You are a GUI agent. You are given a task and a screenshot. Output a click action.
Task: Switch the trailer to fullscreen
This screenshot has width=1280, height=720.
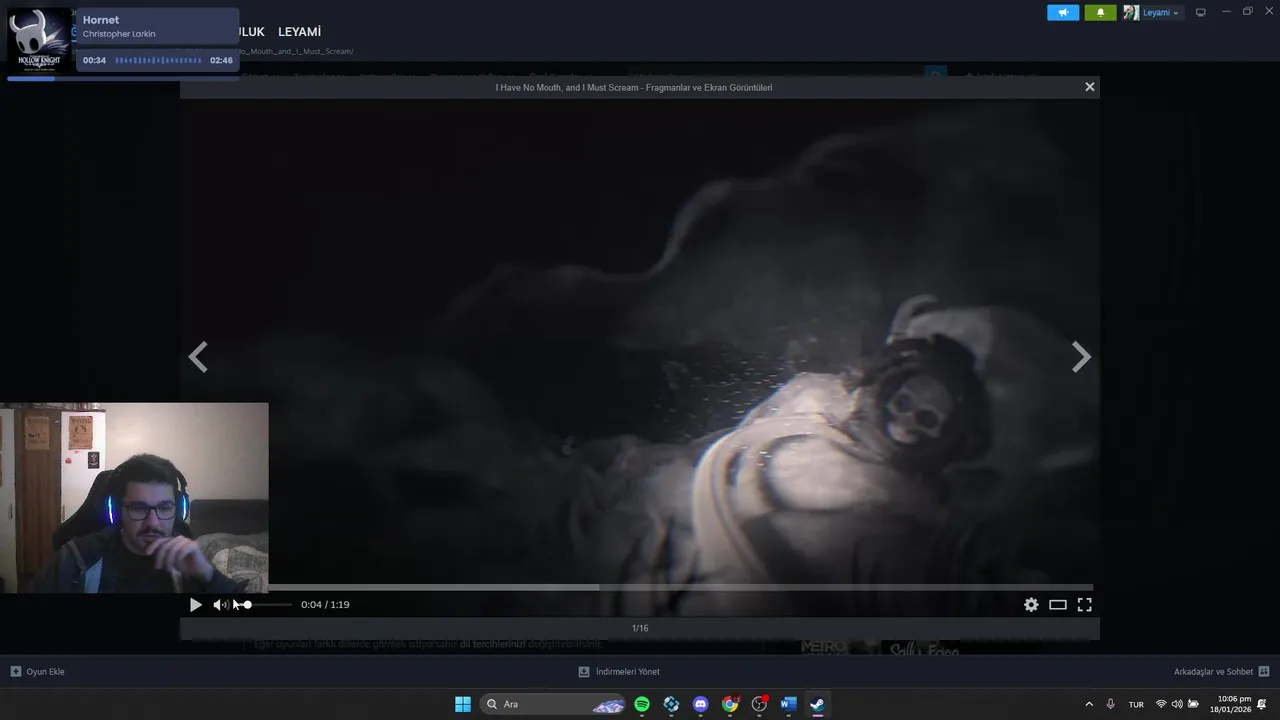point(1084,605)
